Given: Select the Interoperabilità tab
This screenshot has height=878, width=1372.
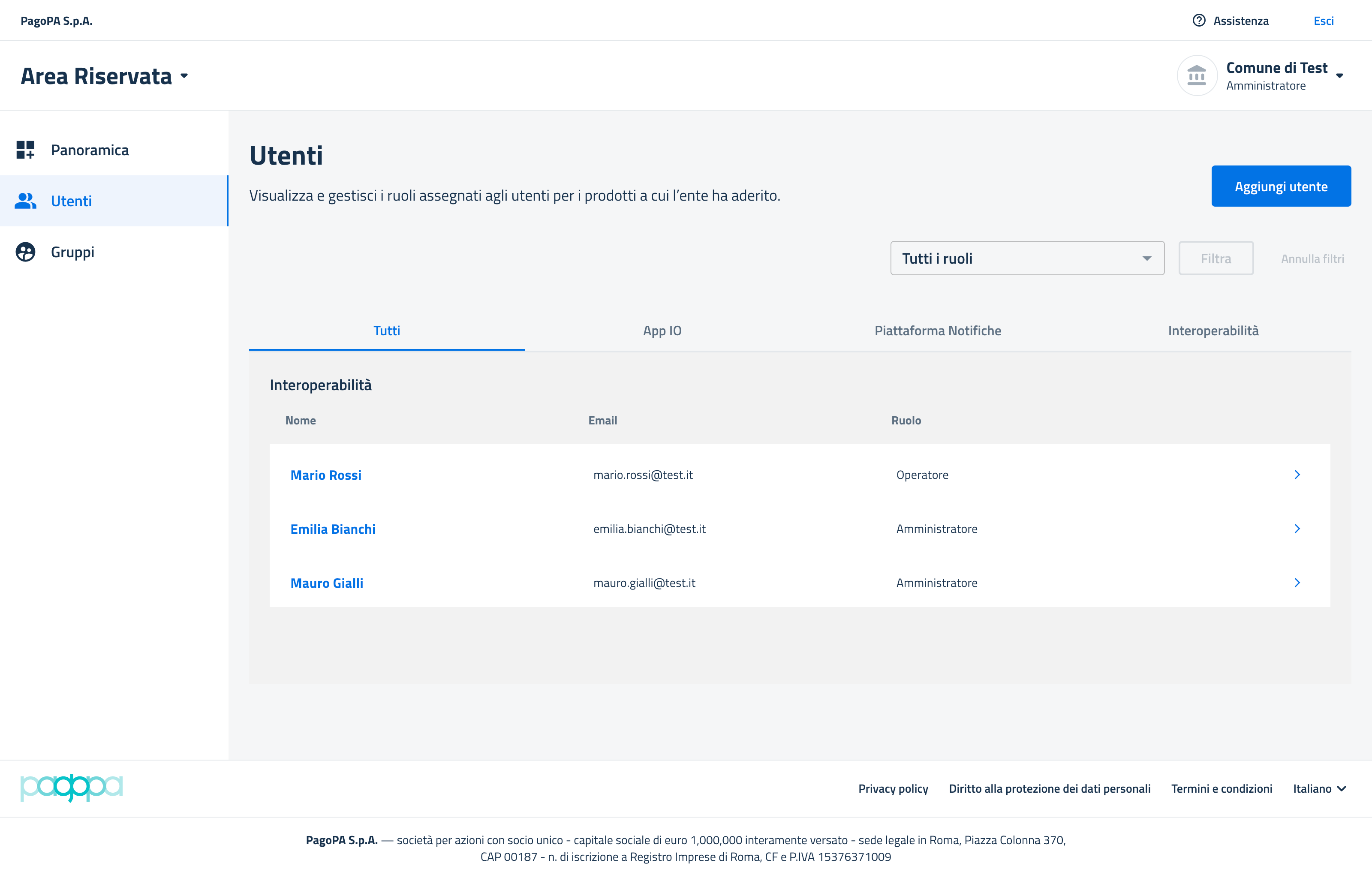Looking at the screenshot, I should pos(1213,331).
